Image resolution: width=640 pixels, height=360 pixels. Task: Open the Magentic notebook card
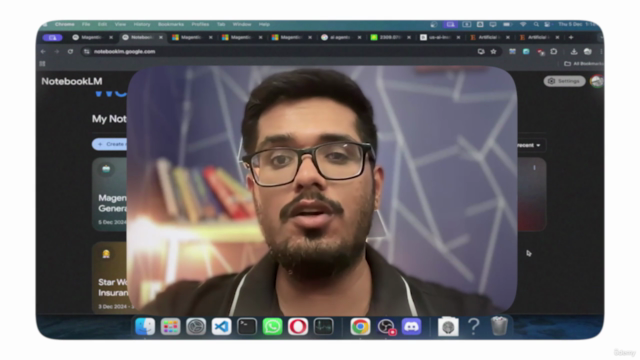point(109,194)
